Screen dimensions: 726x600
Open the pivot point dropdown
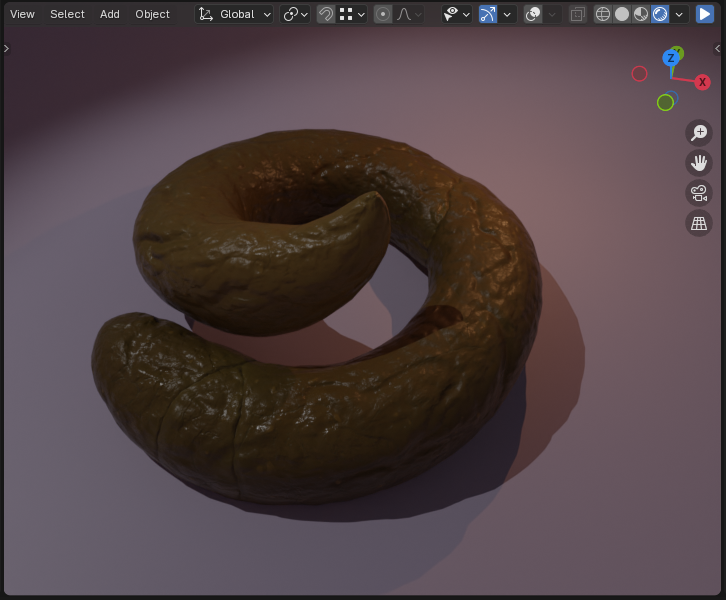click(x=295, y=14)
